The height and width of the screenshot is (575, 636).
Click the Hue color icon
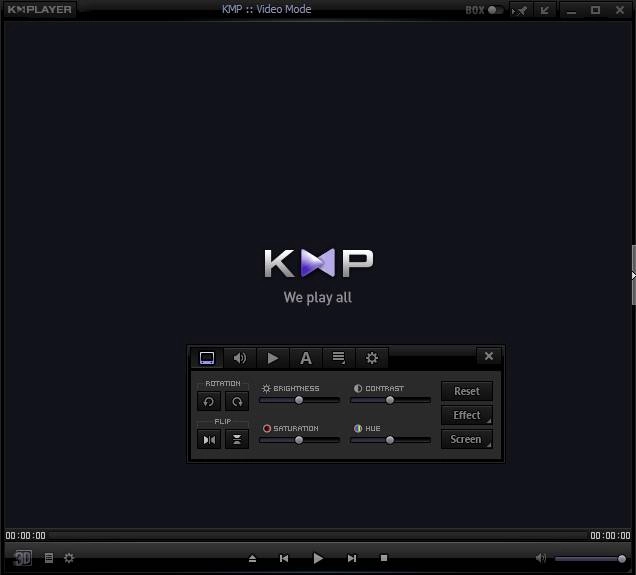tap(358, 428)
